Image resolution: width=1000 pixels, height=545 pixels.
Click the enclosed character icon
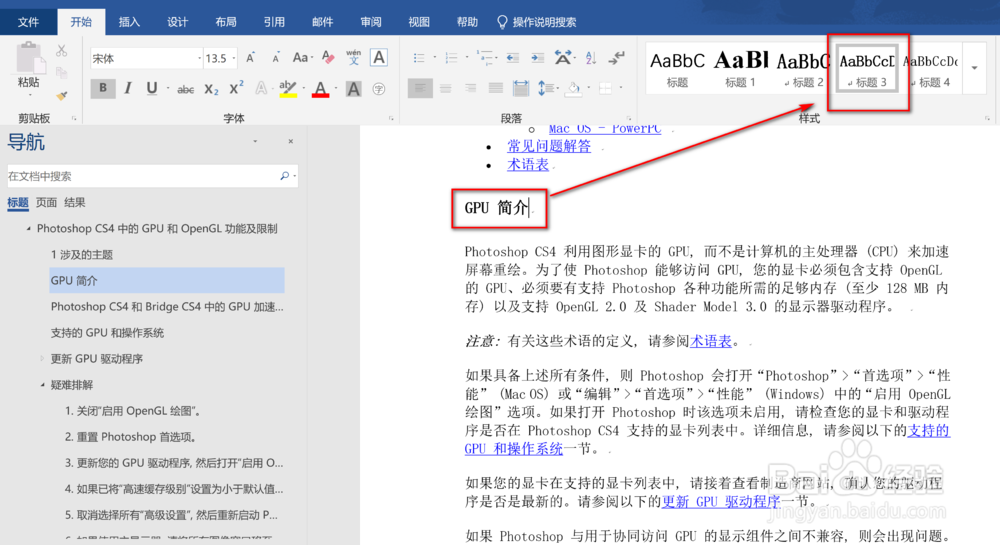[x=379, y=89]
